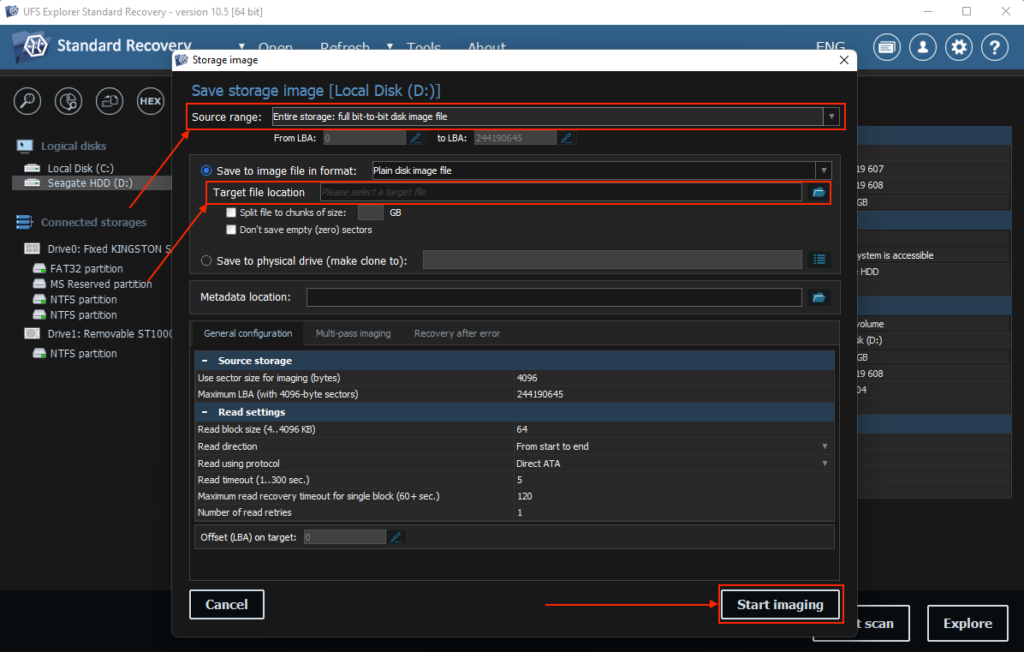This screenshot has width=1024, height=652.
Task: Switch to the Multi-pass imaging tab
Action: point(350,333)
